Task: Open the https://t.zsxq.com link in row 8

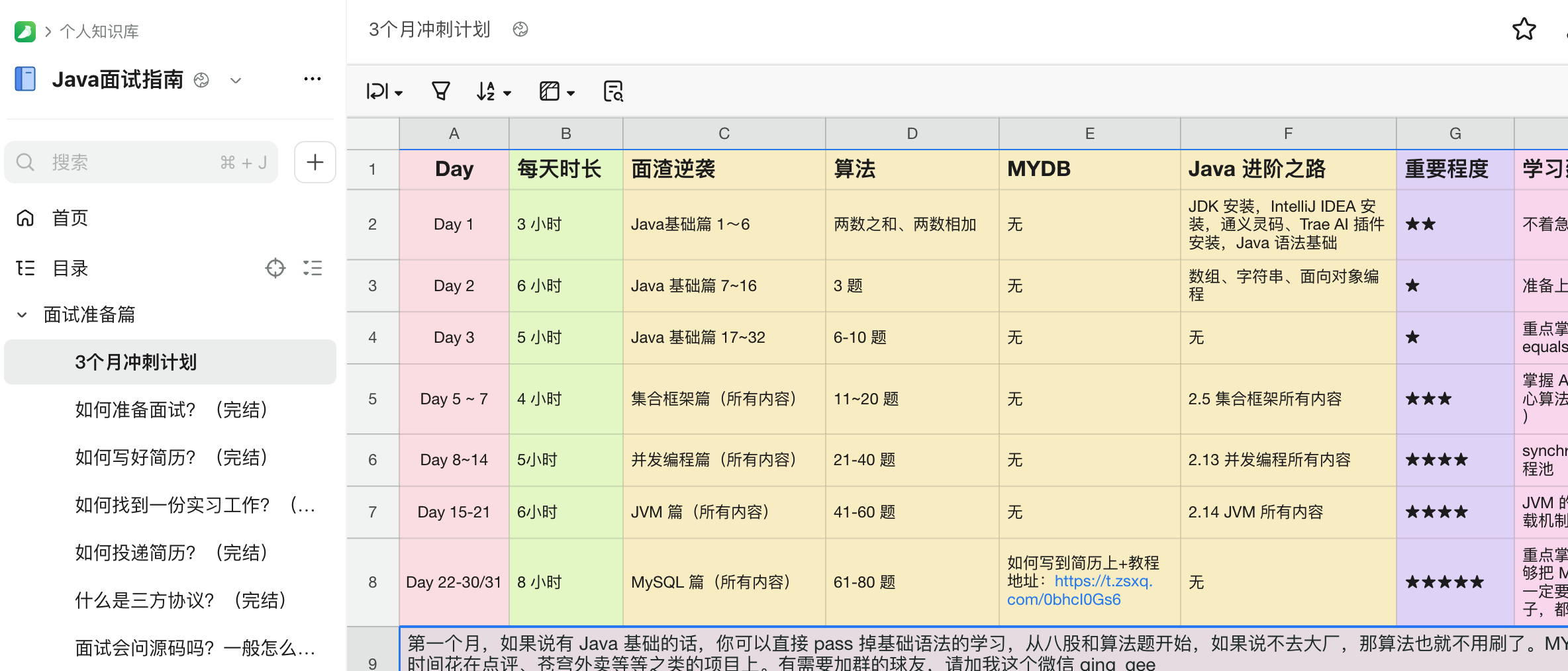Action: pos(1104,581)
